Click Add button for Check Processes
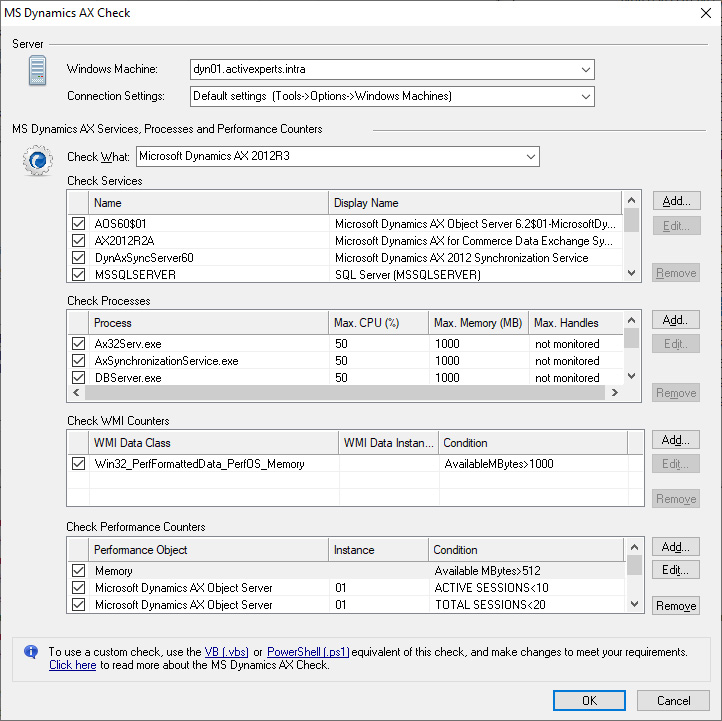The width and height of the screenshot is (722, 721). (675, 320)
